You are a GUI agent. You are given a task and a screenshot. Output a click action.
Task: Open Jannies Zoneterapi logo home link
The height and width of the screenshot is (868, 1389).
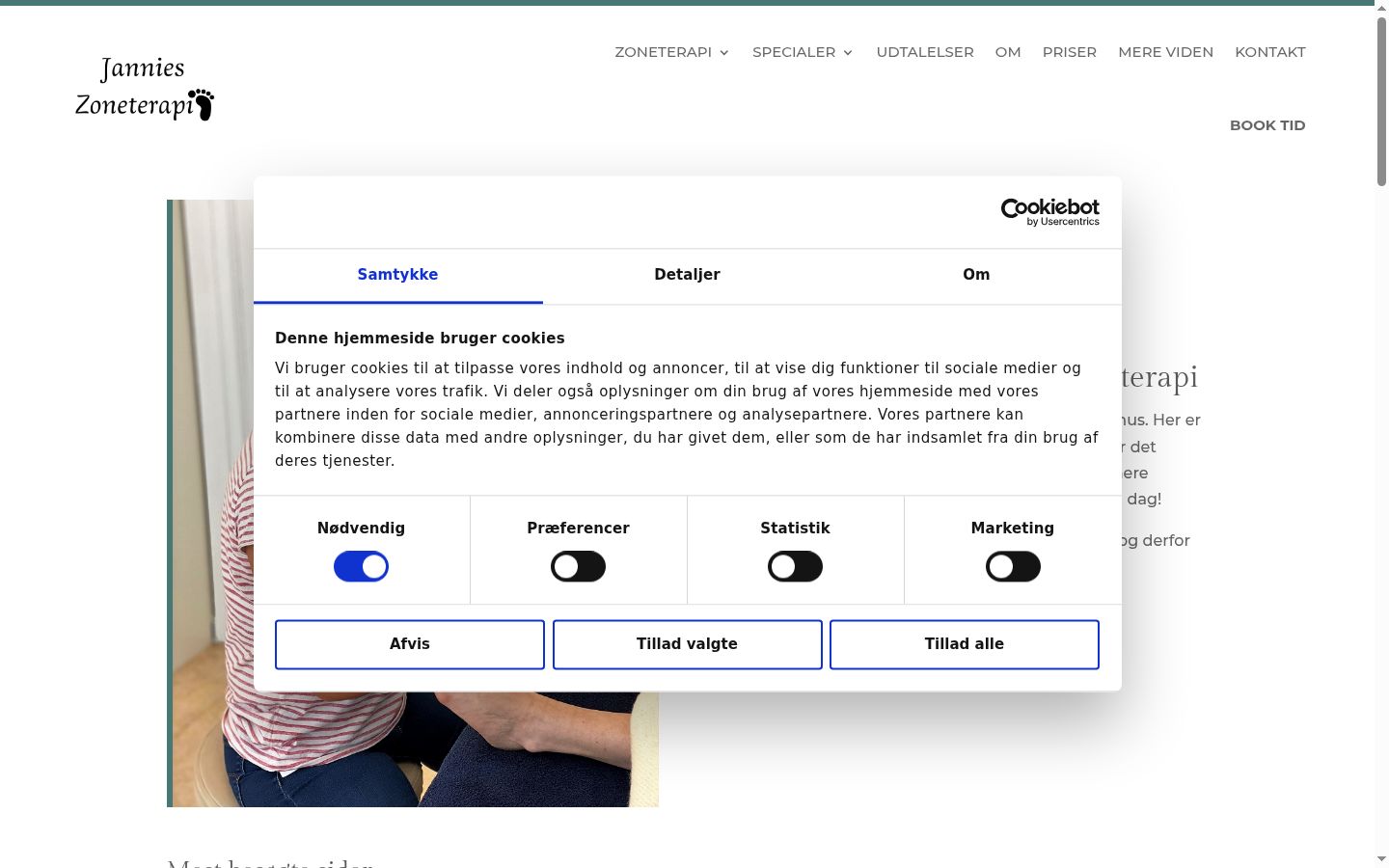pyautogui.click(x=145, y=89)
